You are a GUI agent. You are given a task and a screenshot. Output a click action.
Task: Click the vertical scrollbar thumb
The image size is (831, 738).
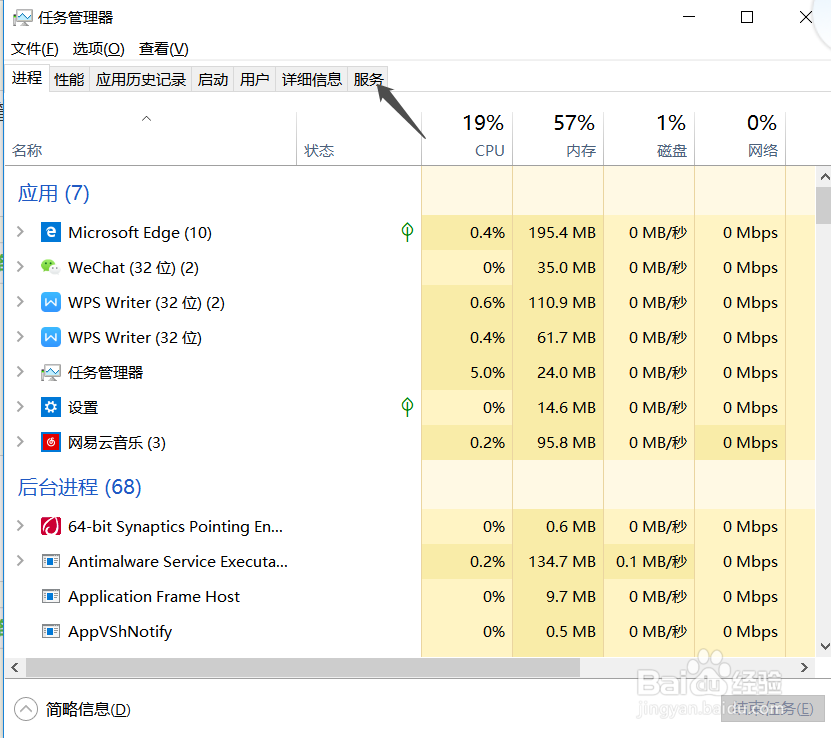click(824, 206)
